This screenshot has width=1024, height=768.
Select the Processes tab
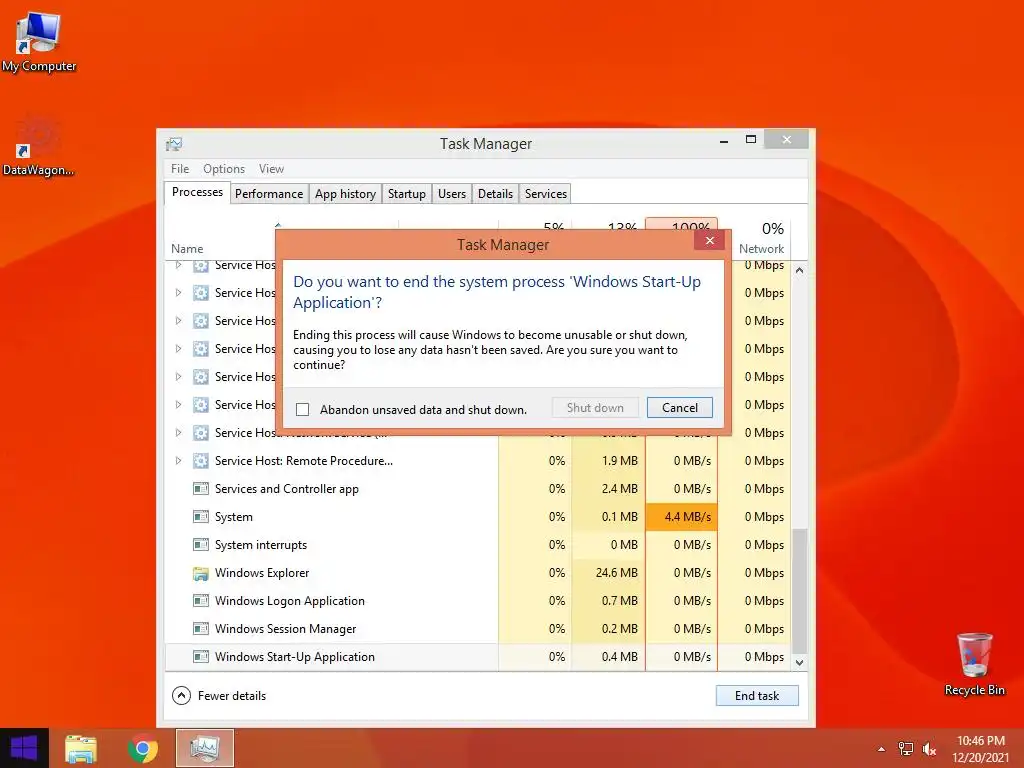click(x=197, y=192)
